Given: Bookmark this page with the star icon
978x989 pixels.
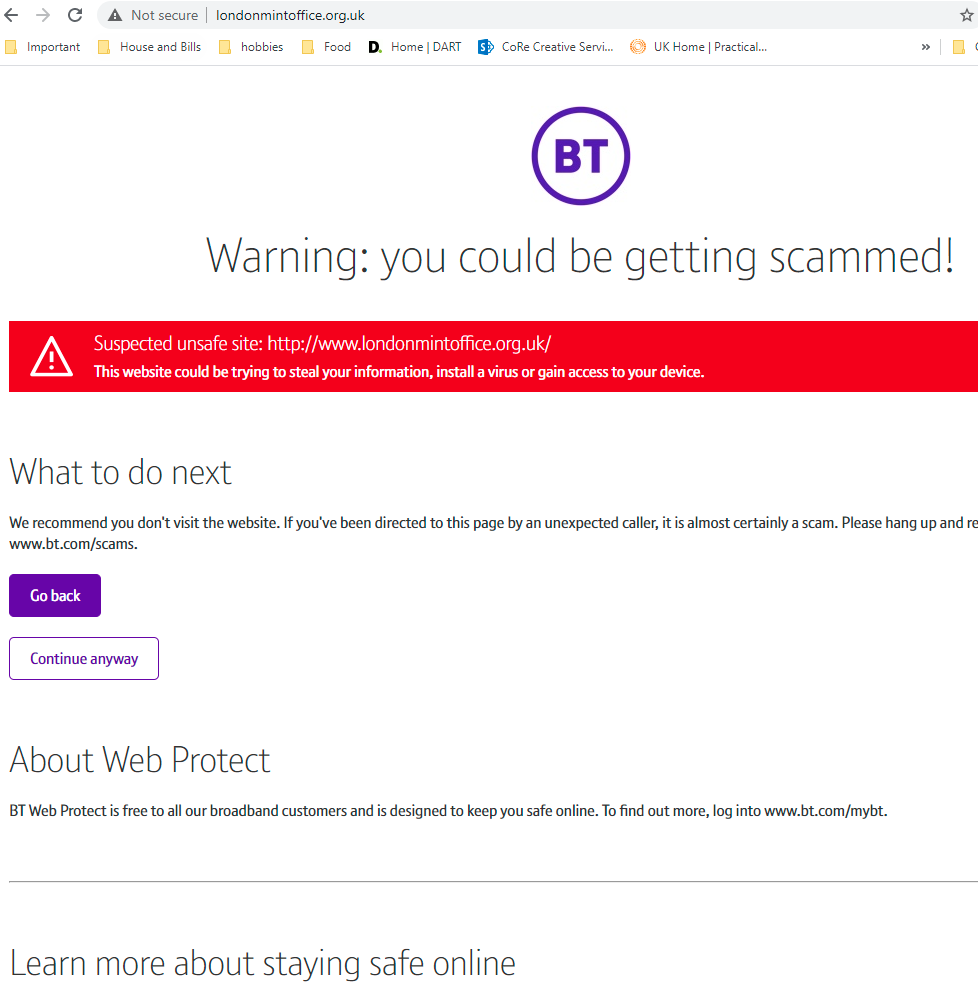Looking at the screenshot, I should tap(966, 15).
